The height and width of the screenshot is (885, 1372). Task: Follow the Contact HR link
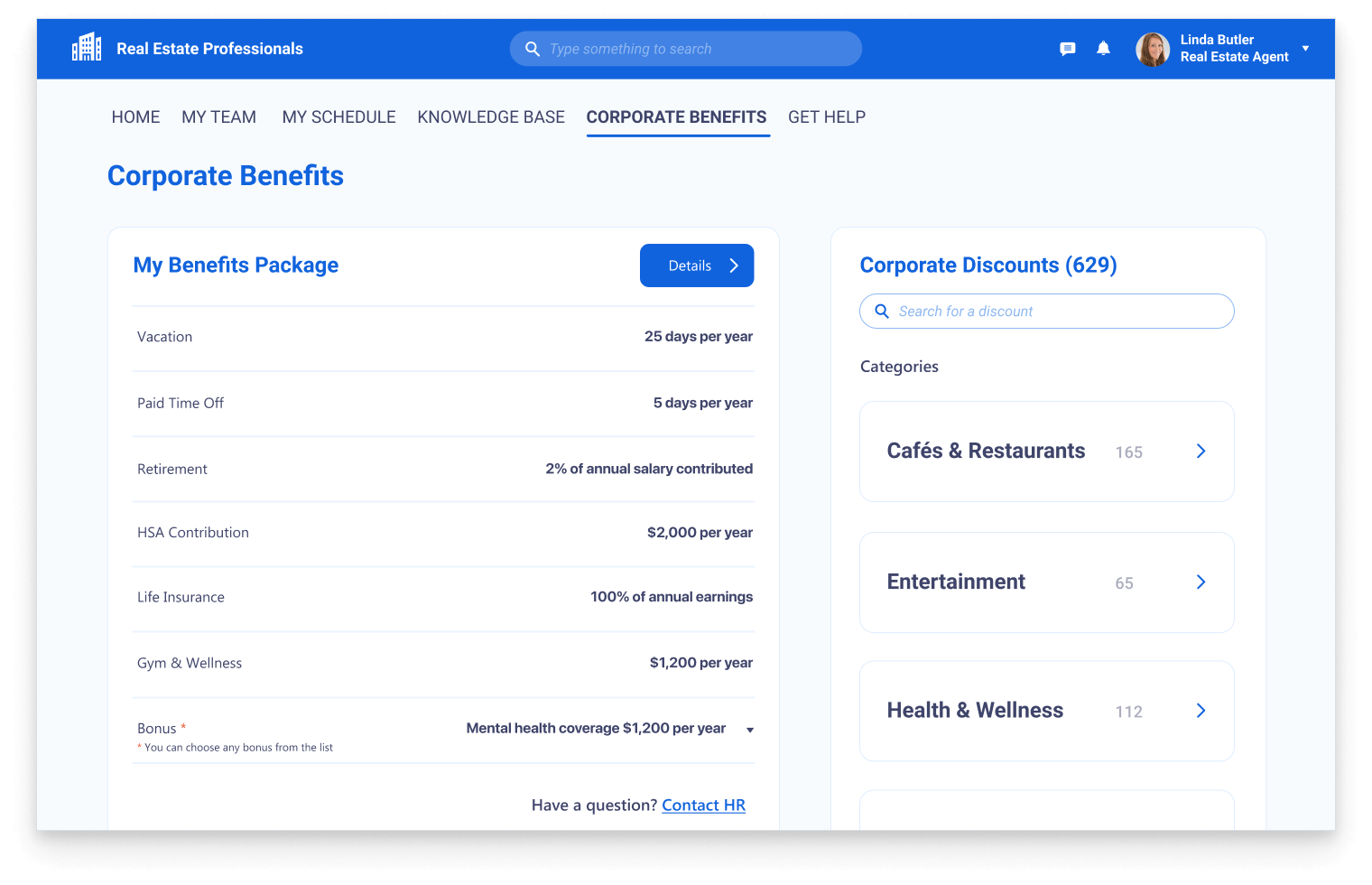(703, 806)
